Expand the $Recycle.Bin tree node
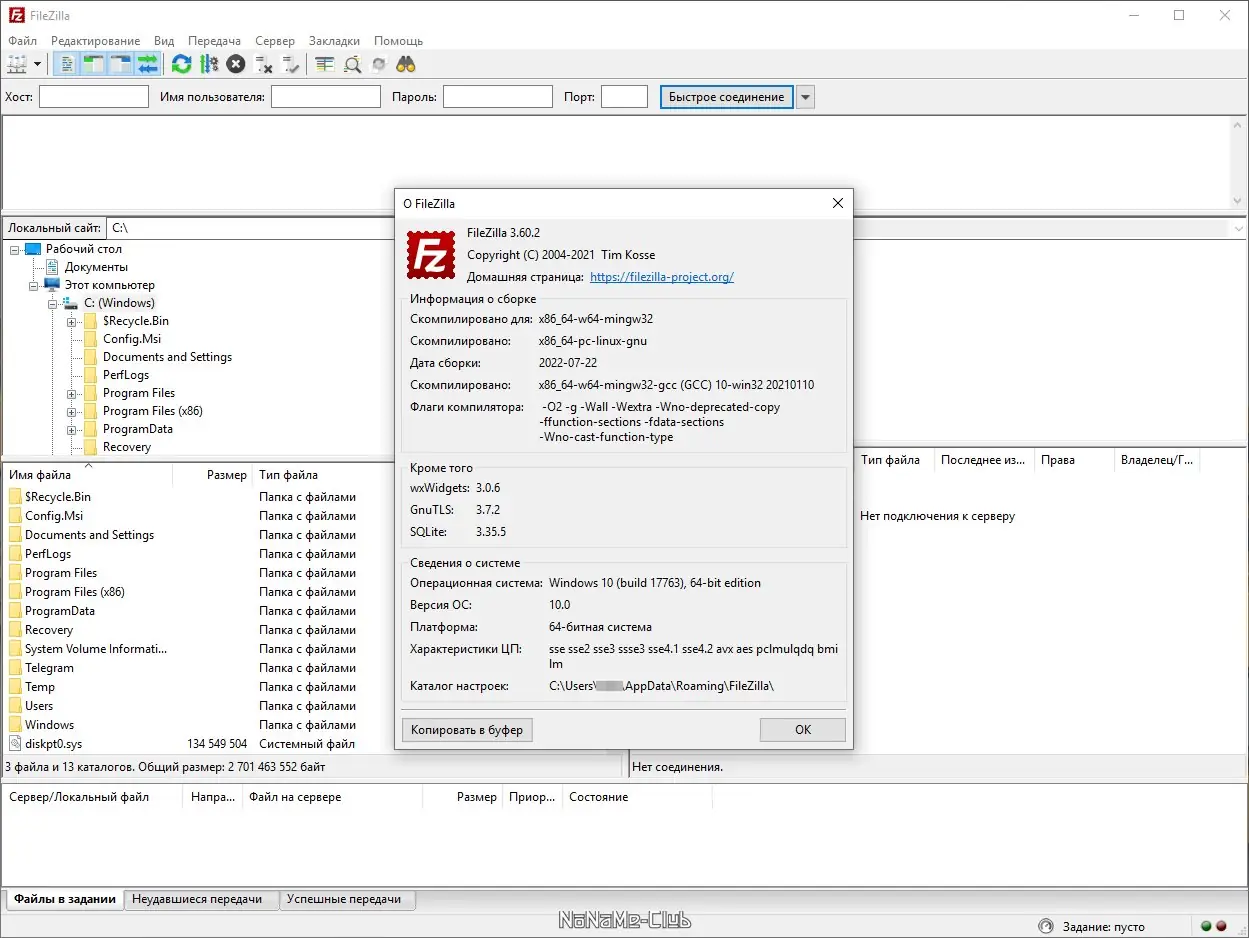1249x938 pixels. [72, 321]
